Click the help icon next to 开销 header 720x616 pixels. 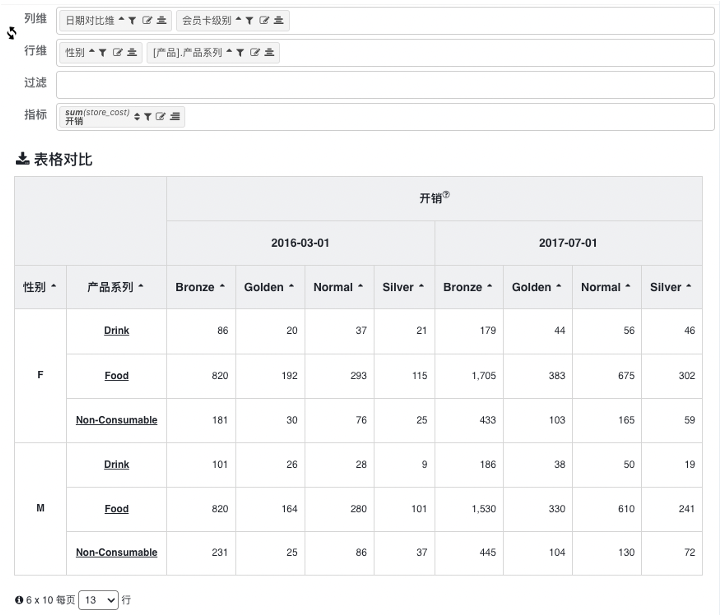pos(446,195)
